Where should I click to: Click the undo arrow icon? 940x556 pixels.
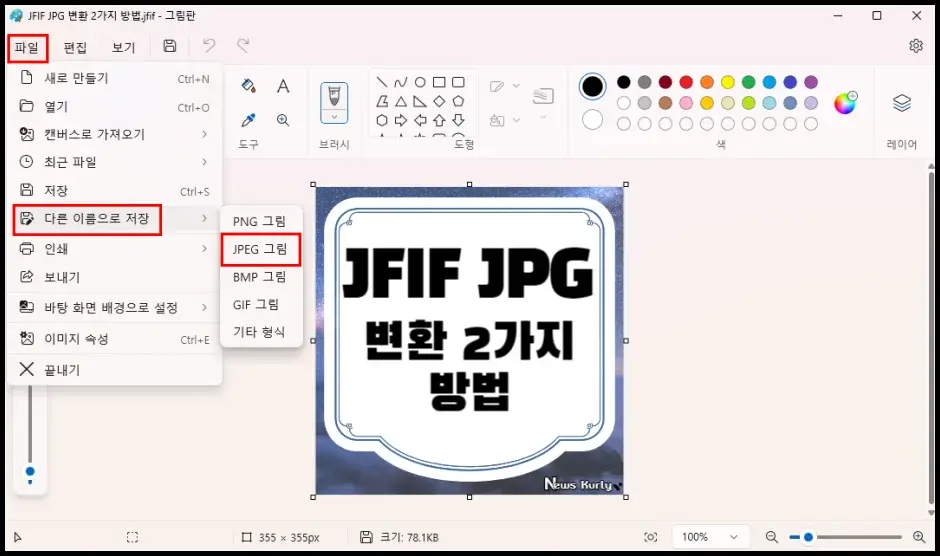[x=209, y=46]
